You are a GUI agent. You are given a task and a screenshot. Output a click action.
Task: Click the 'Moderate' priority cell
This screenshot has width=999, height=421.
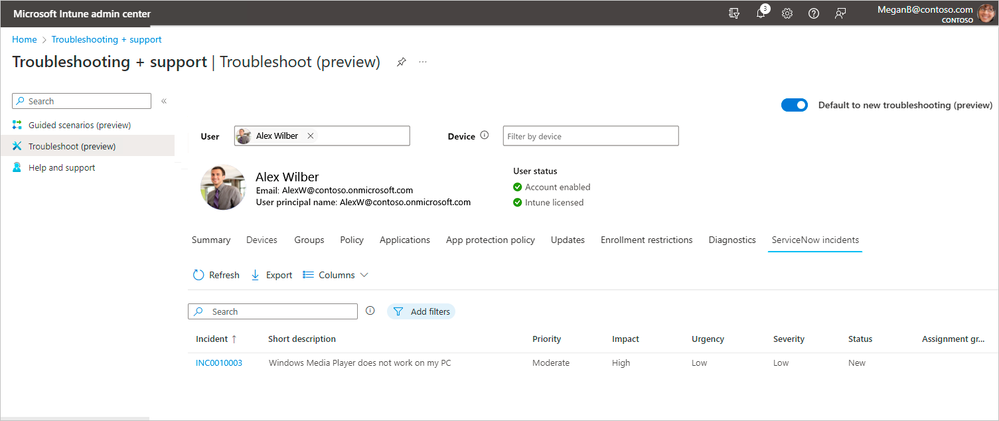[x=550, y=363]
